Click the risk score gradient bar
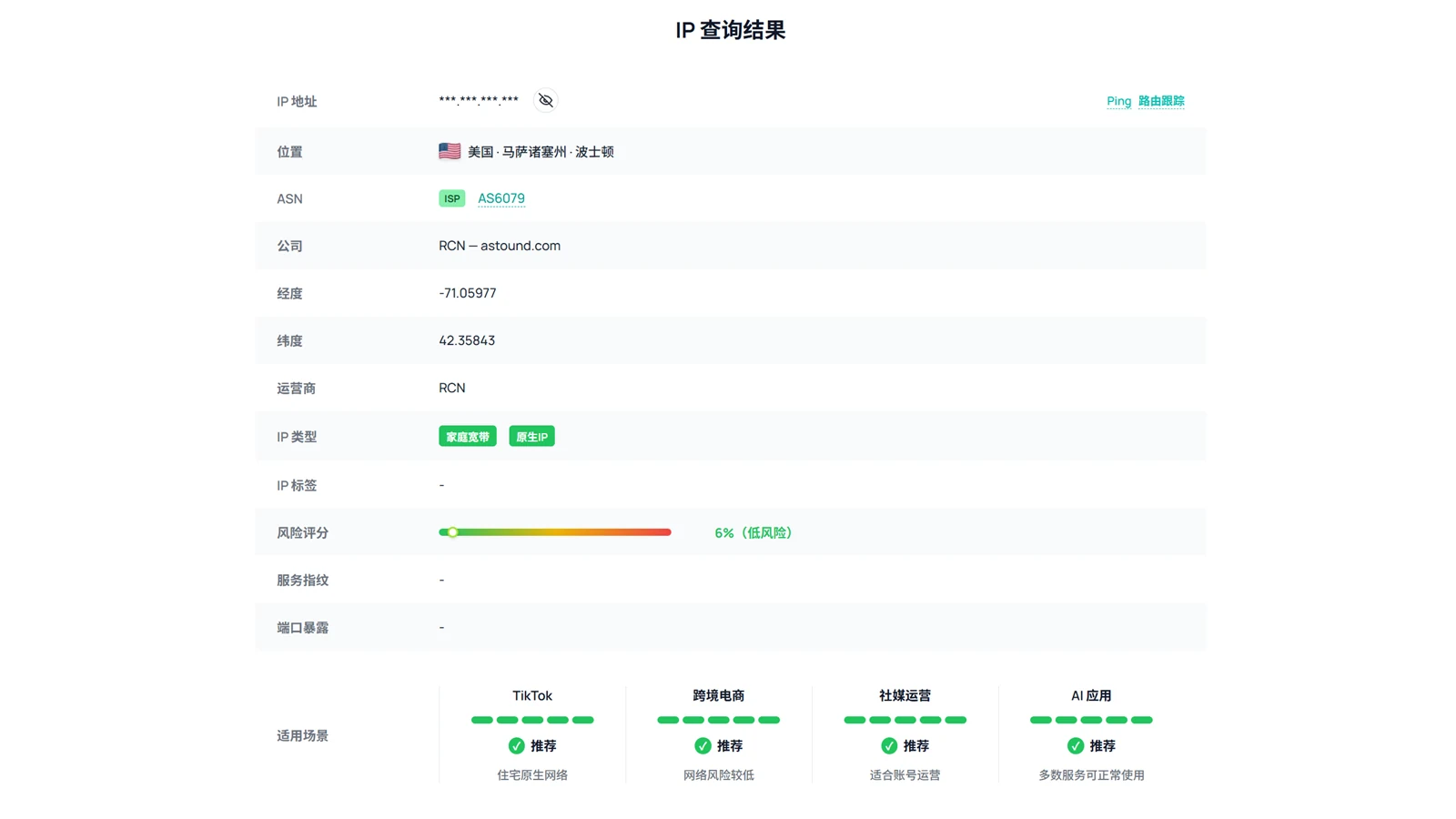The image size is (1456, 819). [x=555, y=532]
